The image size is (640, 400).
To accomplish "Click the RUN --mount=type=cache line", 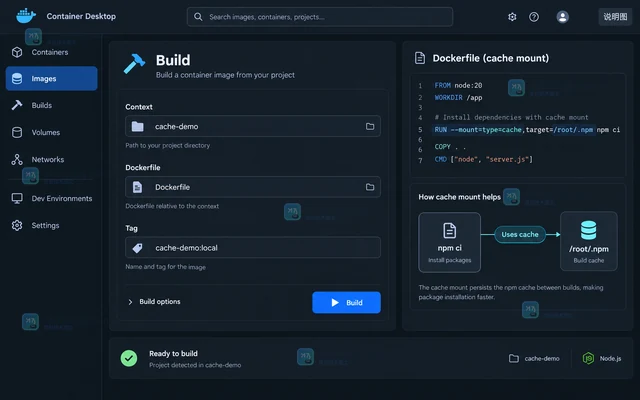I will coord(527,130).
